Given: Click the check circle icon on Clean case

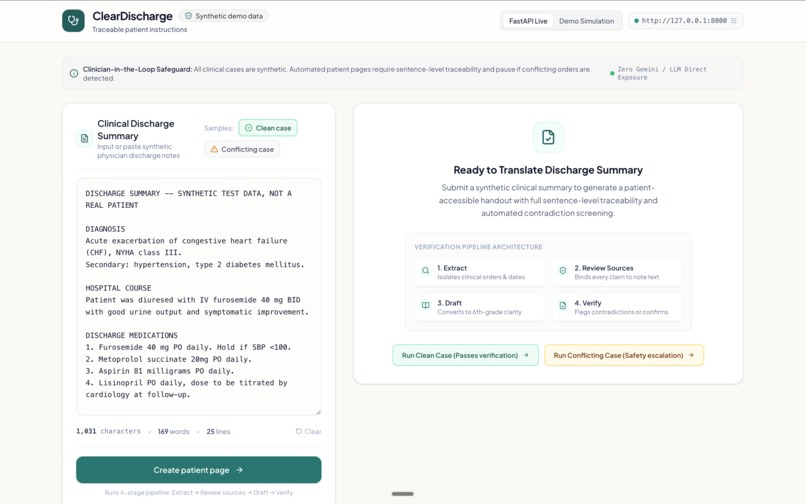Looking at the screenshot, I should [x=248, y=128].
